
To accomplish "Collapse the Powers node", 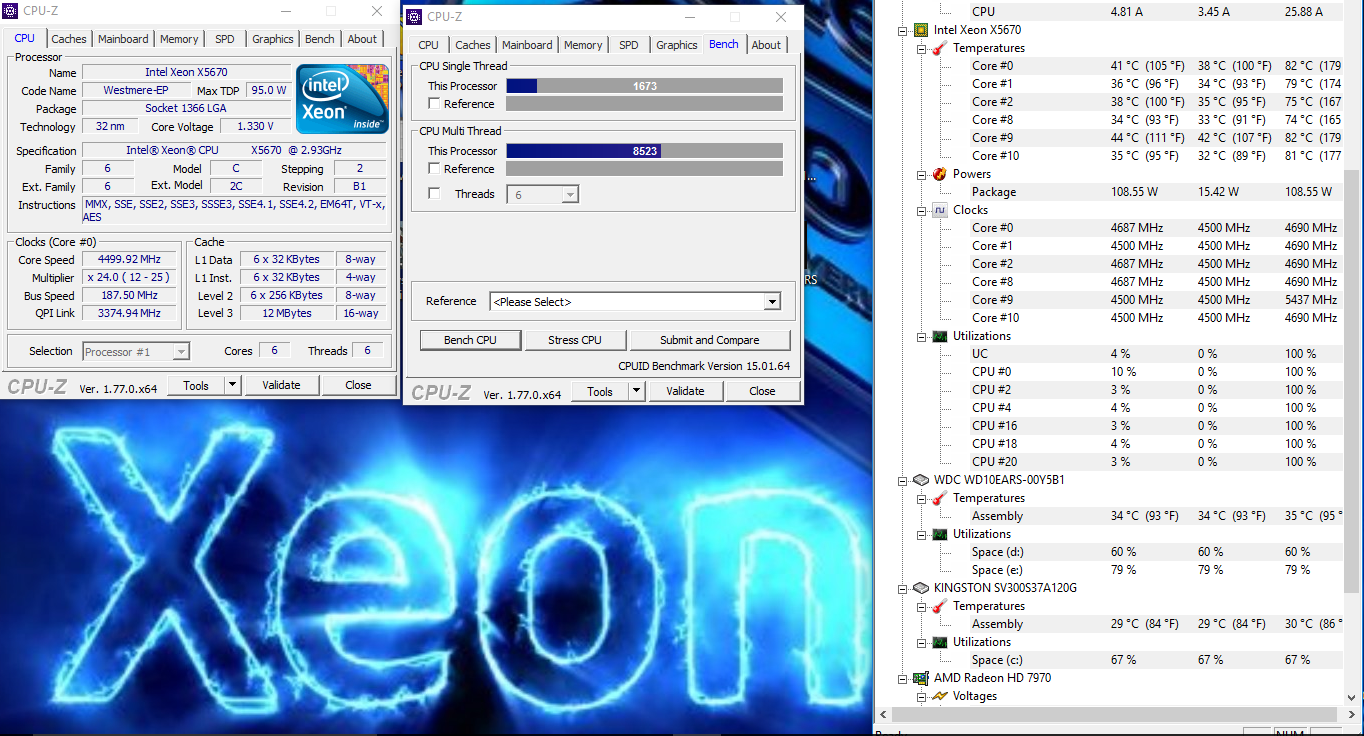I will pos(921,174).
